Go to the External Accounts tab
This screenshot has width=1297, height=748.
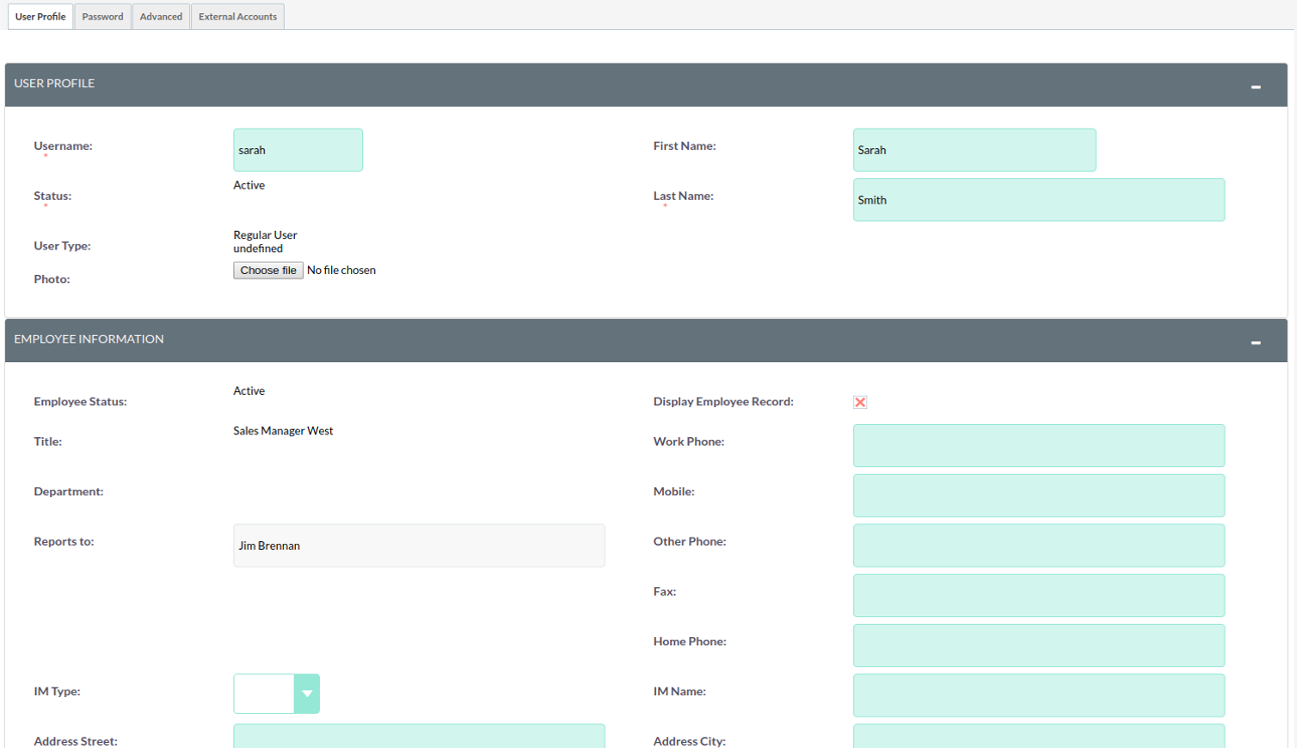pyautogui.click(x=238, y=17)
